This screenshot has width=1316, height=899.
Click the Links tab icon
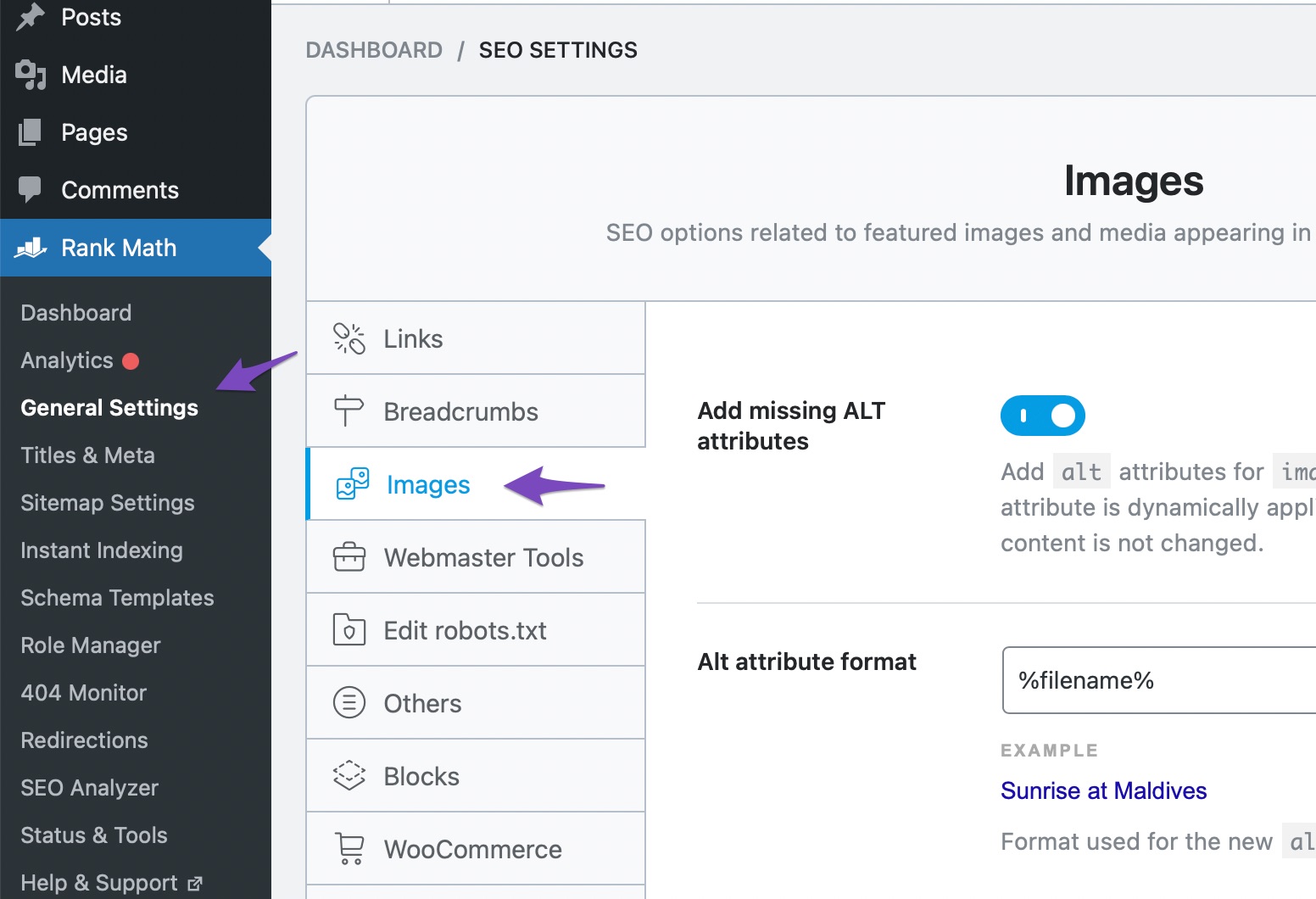[x=349, y=338]
